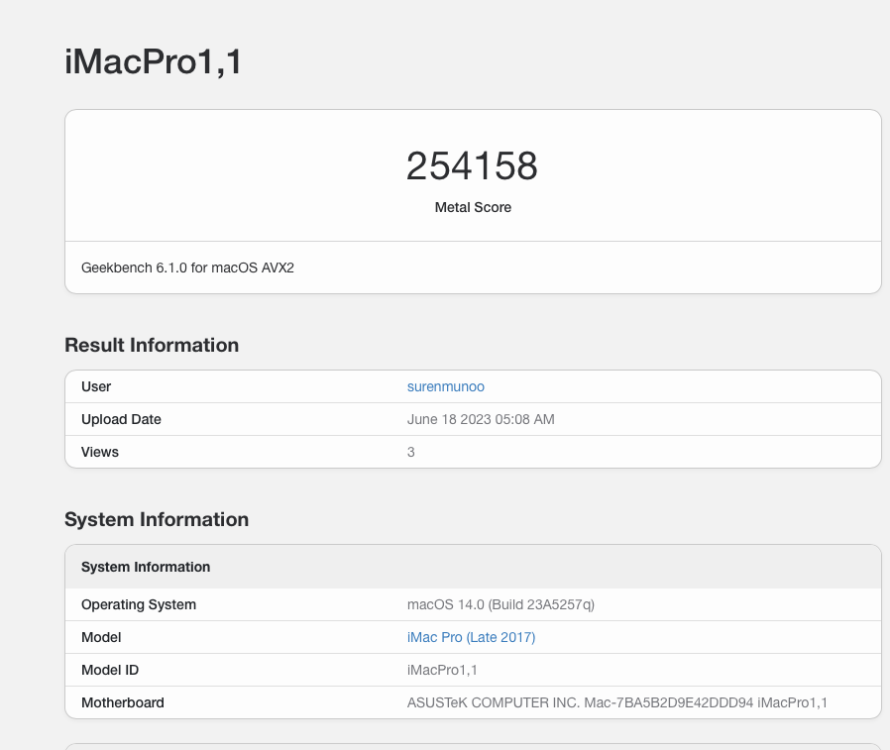Viewport: 890px width, 750px height.
Task: Select the iMacPro1,1 Model ID value
Action: point(442,670)
